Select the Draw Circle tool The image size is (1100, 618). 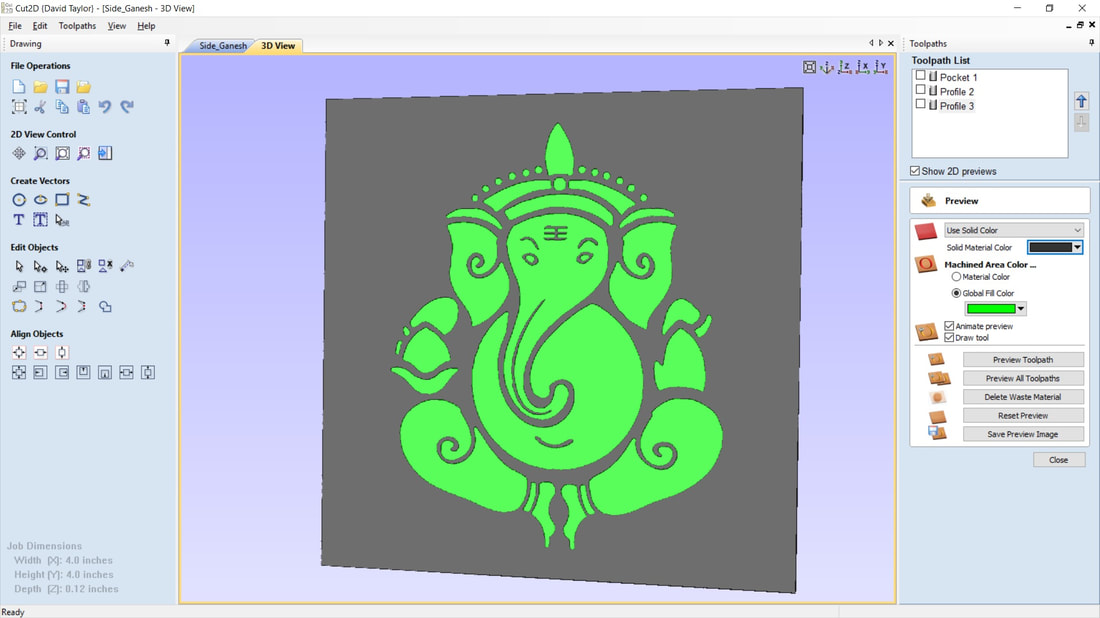[19, 200]
